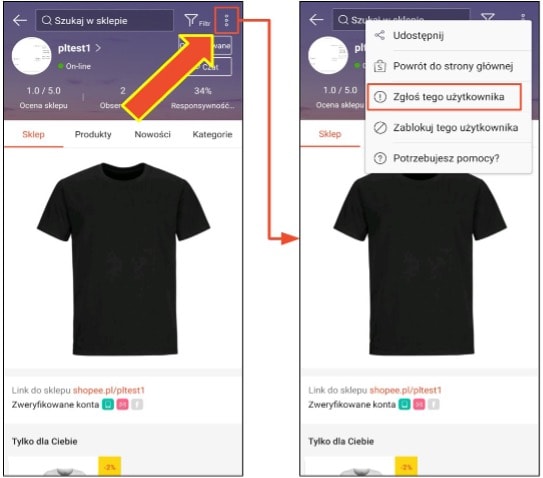Switch to Produkty tab
This screenshot has height=478, width=543.
click(93, 134)
